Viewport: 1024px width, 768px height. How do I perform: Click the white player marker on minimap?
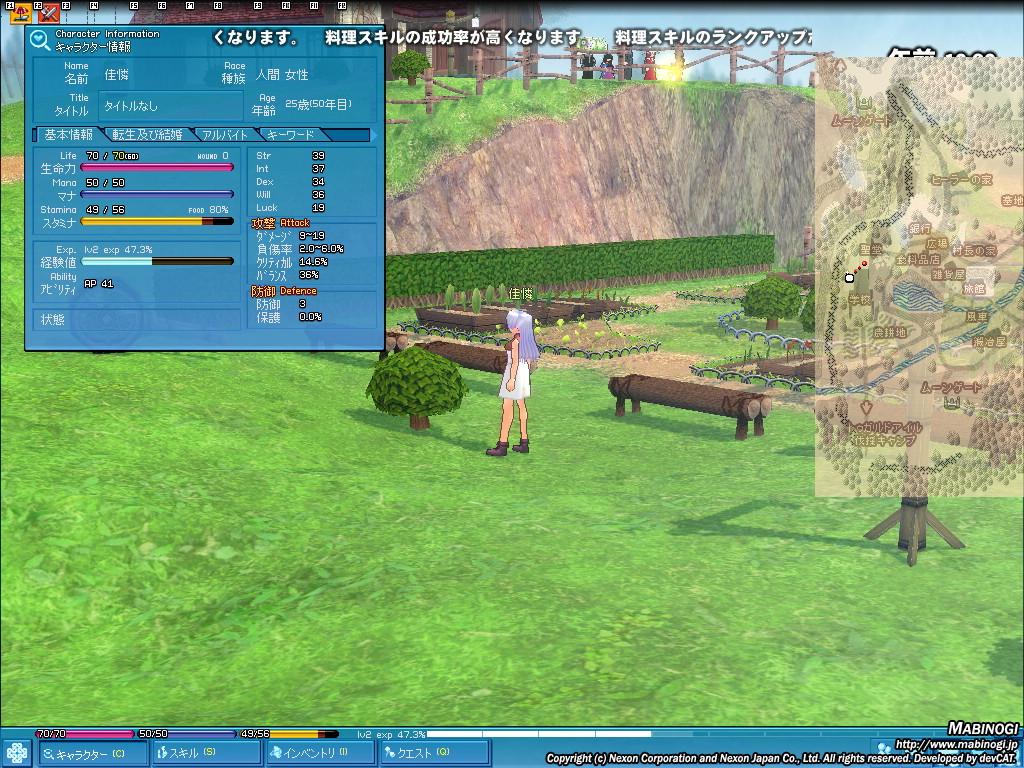tap(849, 278)
